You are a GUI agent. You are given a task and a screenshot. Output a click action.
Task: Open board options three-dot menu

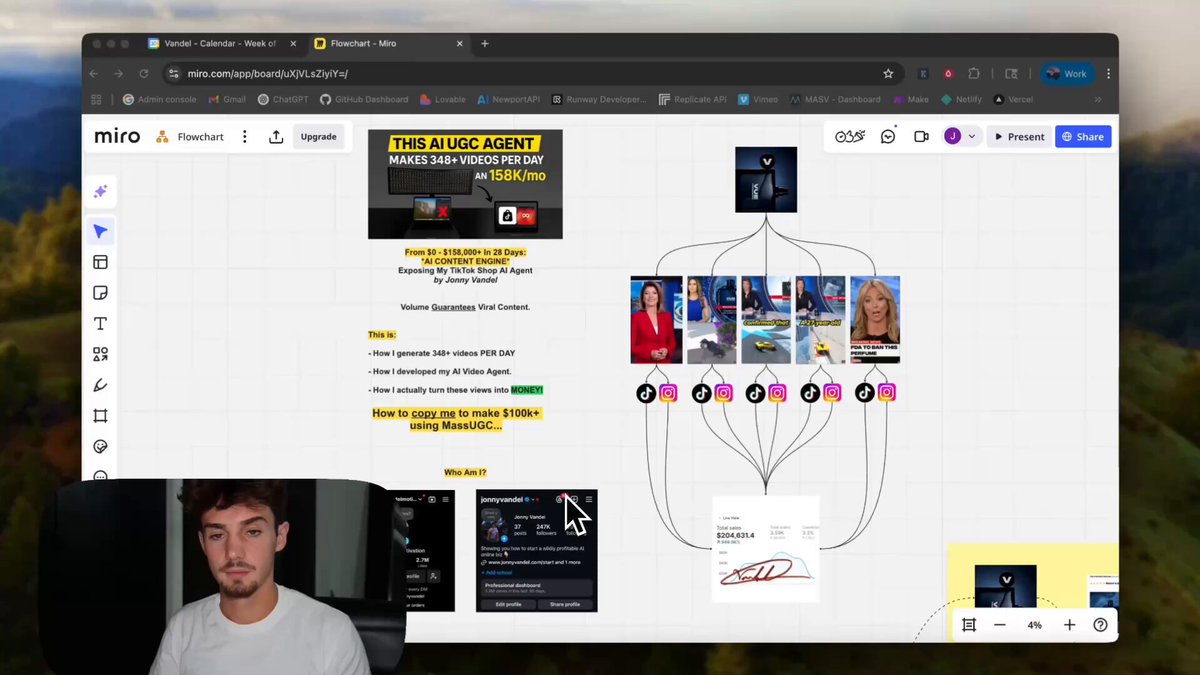point(244,137)
